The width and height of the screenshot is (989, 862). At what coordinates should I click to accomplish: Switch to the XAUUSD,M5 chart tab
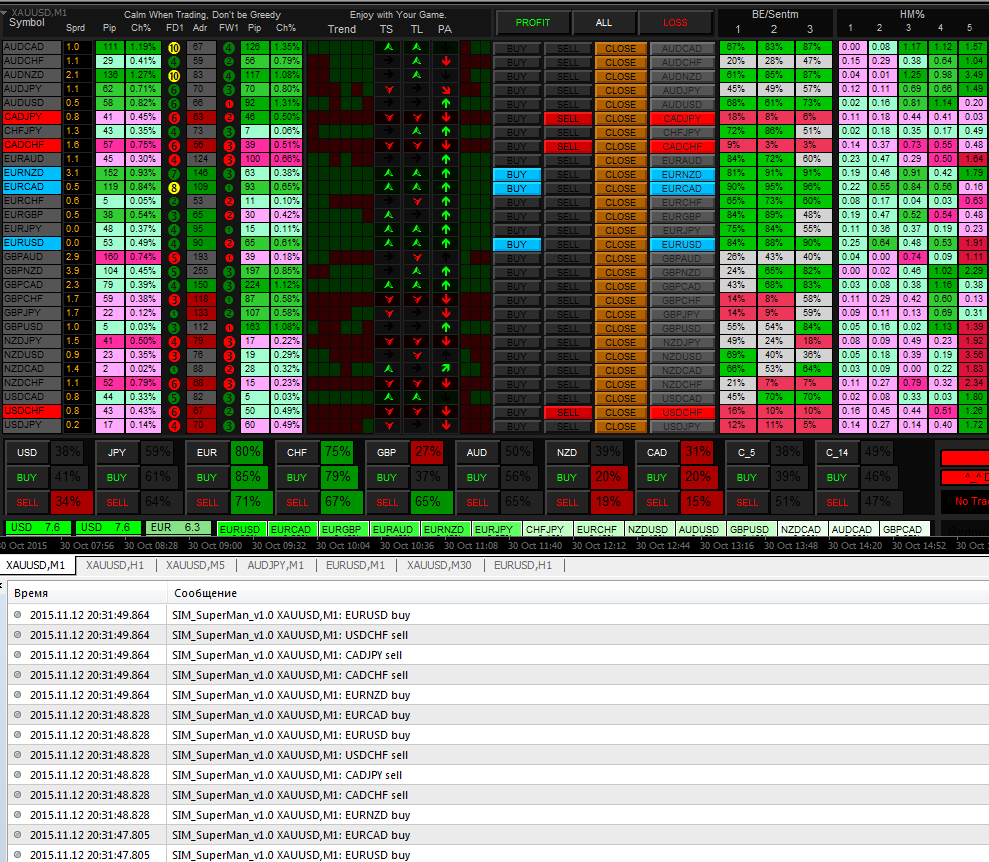pos(195,566)
